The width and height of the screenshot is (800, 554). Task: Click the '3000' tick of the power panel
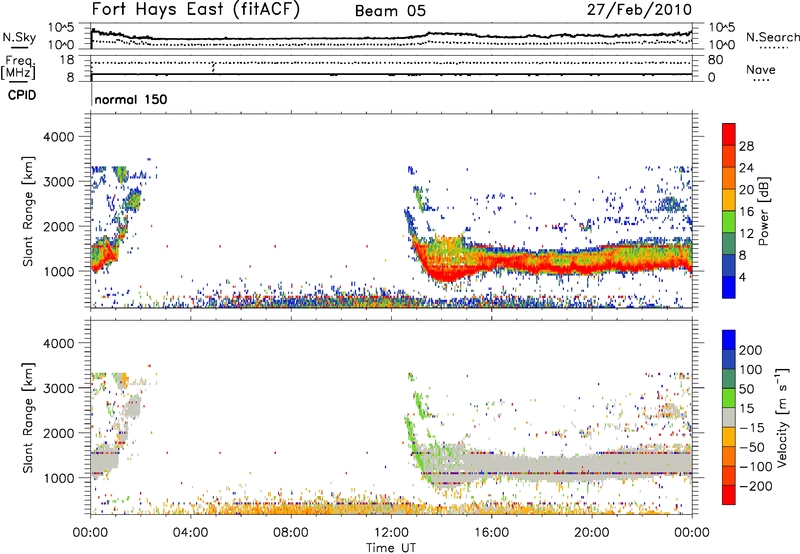click(x=59, y=182)
